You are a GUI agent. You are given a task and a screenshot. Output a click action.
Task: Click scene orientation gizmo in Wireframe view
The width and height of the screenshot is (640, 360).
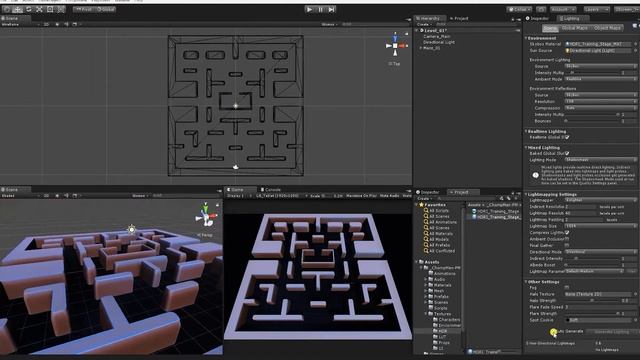(395, 46)
